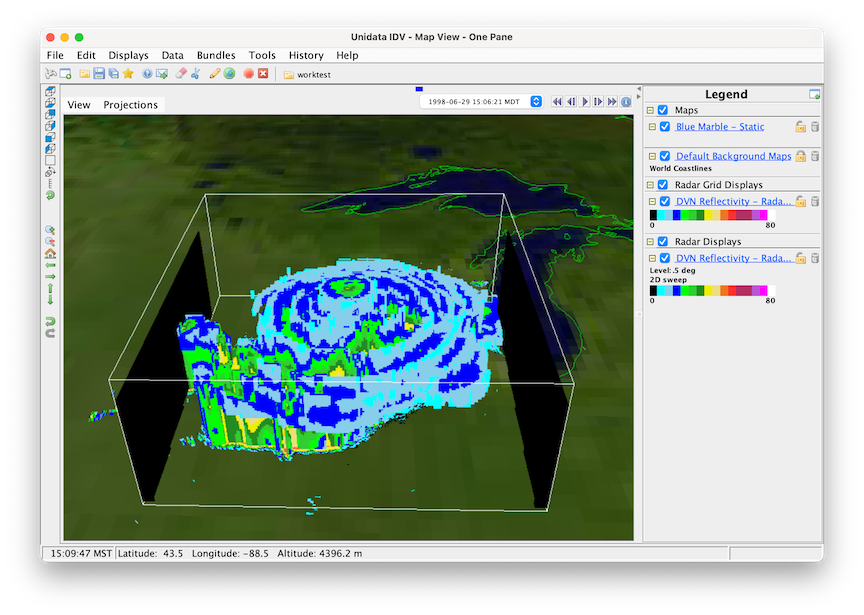Click the home icon to reset viewpoint
Screen dimensions: 864x615
pos(50,254)
